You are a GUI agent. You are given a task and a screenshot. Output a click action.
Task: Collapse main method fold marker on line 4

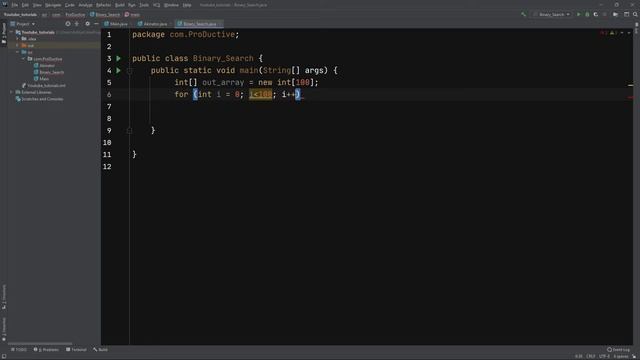click(x=129, y=71)
